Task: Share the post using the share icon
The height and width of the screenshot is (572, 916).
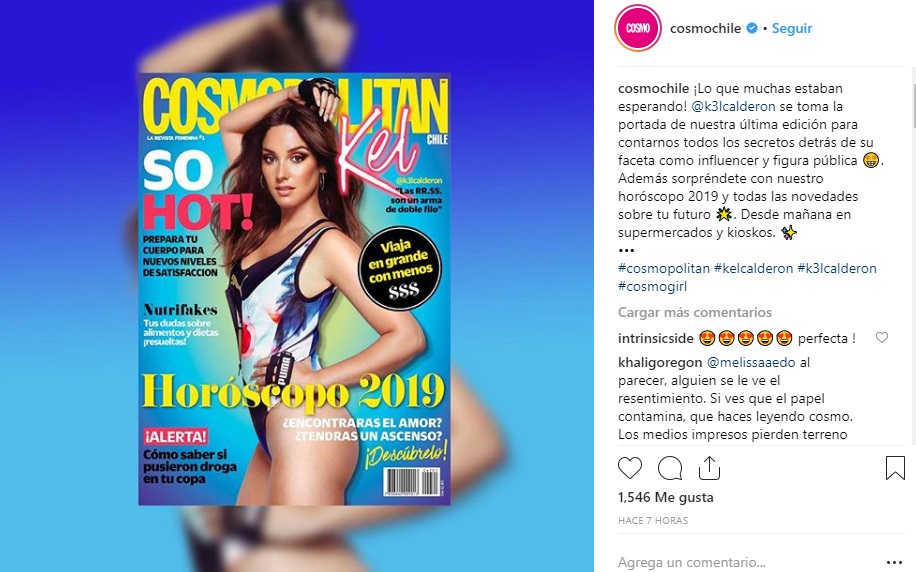Action: (709, 468)
